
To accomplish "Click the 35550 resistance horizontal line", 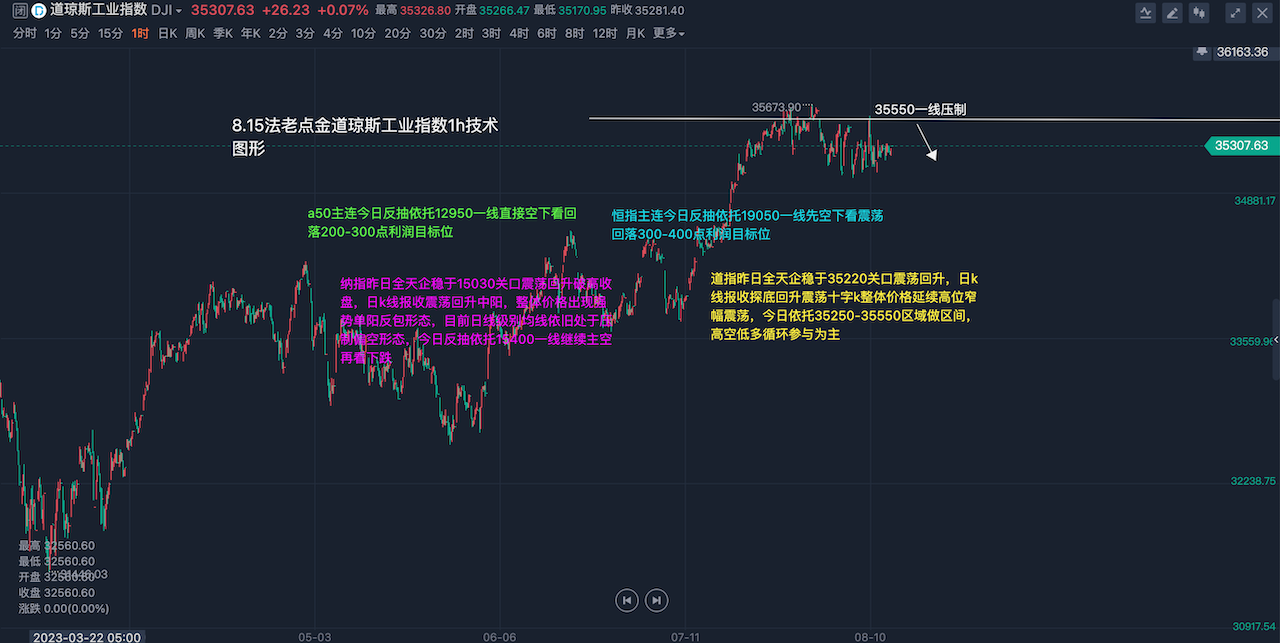I will (x=700, y=119).
